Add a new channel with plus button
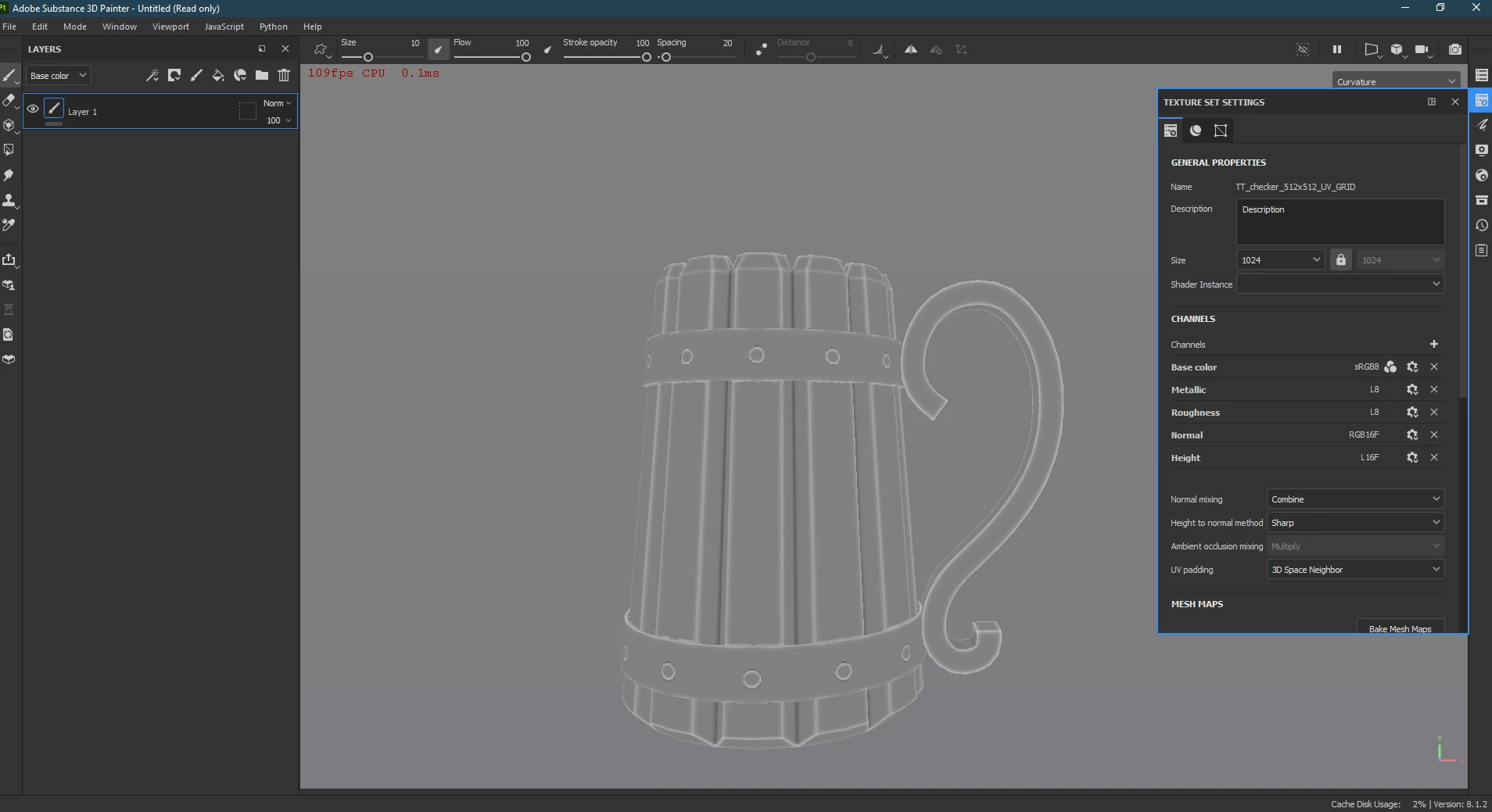 click(x=1433, y=344)
